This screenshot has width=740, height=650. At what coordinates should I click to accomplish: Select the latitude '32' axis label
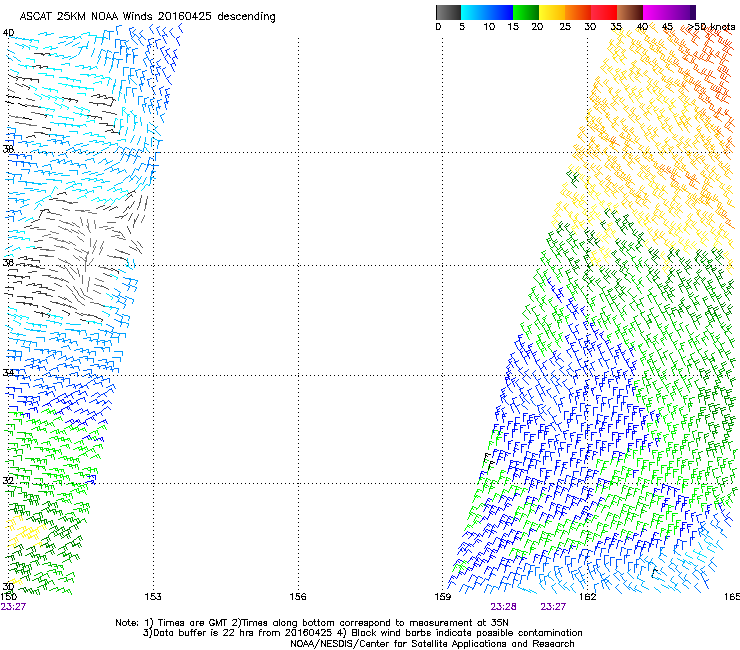8,480
